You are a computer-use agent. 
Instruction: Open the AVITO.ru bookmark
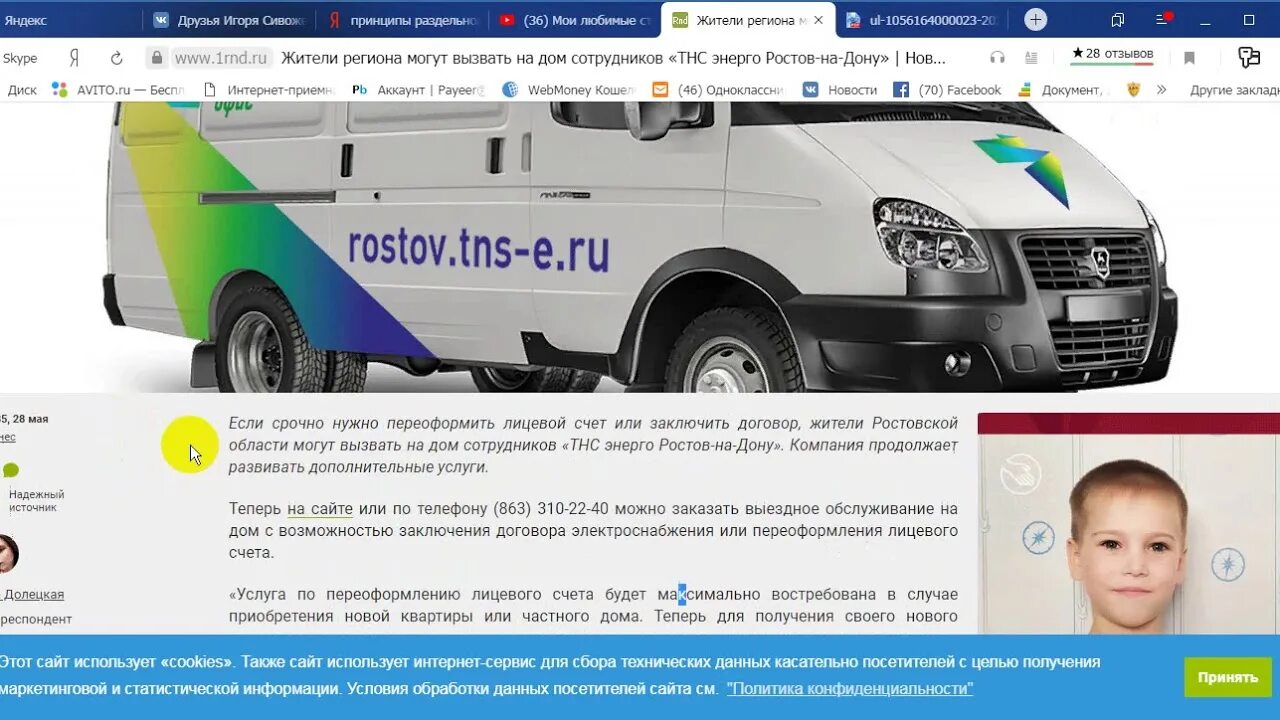click(x=118, y=90)
